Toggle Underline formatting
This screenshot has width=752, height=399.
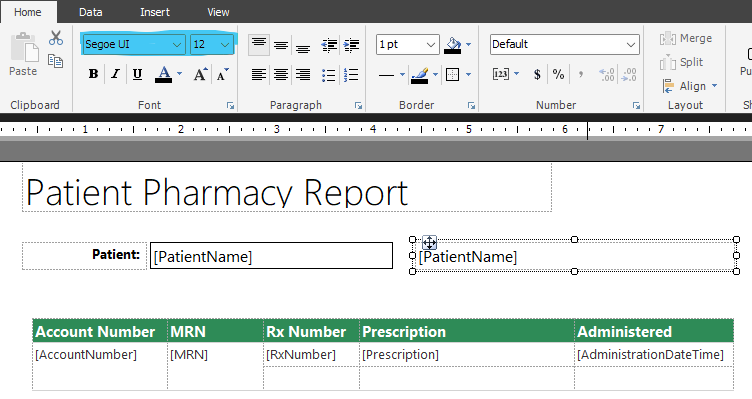137,74
